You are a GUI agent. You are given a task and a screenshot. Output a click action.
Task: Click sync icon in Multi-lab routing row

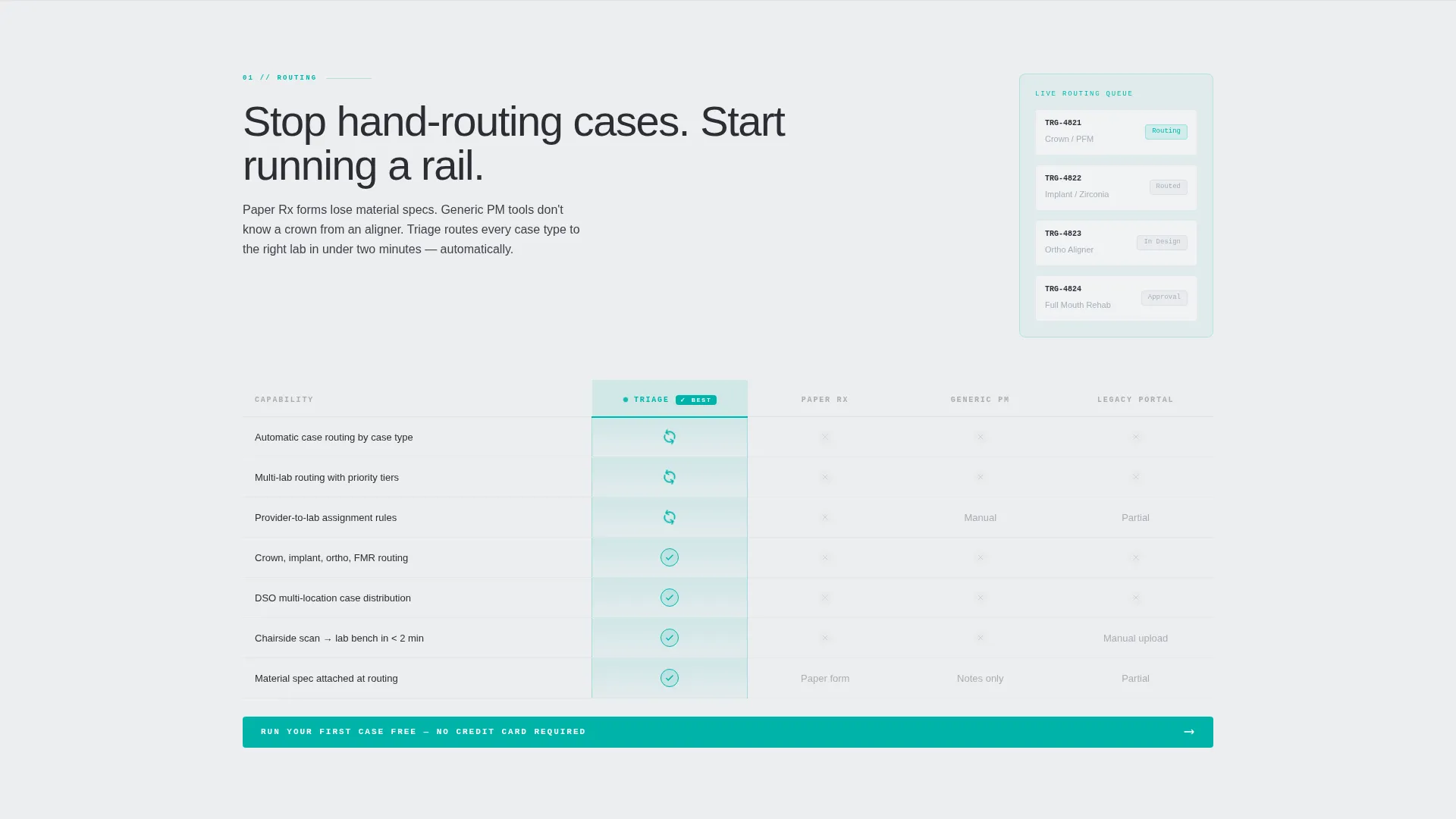(x=670, y=477)
